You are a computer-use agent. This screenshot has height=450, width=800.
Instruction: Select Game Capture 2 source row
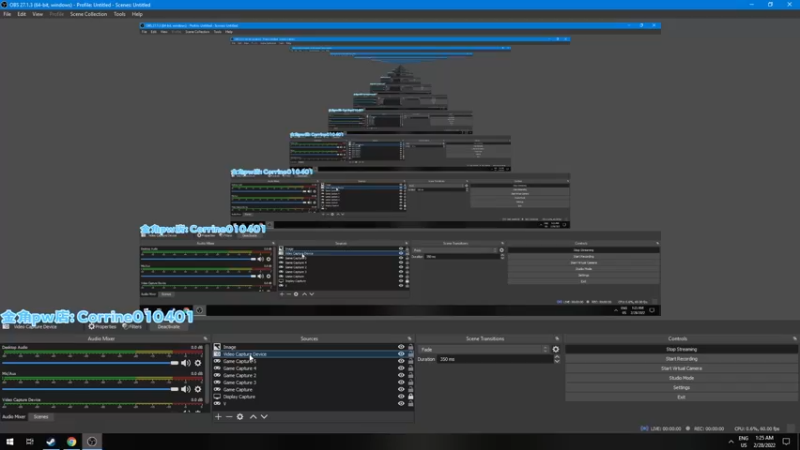(x=313, y=376)
